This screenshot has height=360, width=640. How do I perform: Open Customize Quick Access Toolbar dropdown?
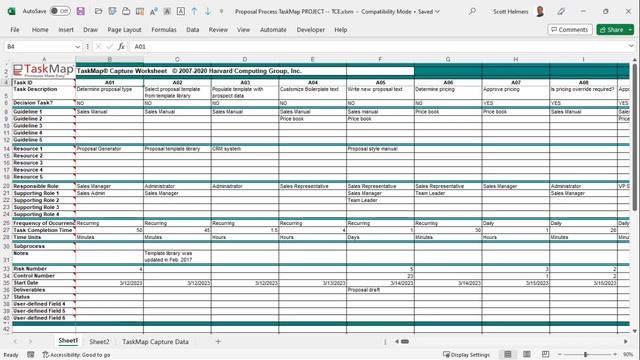221,11
